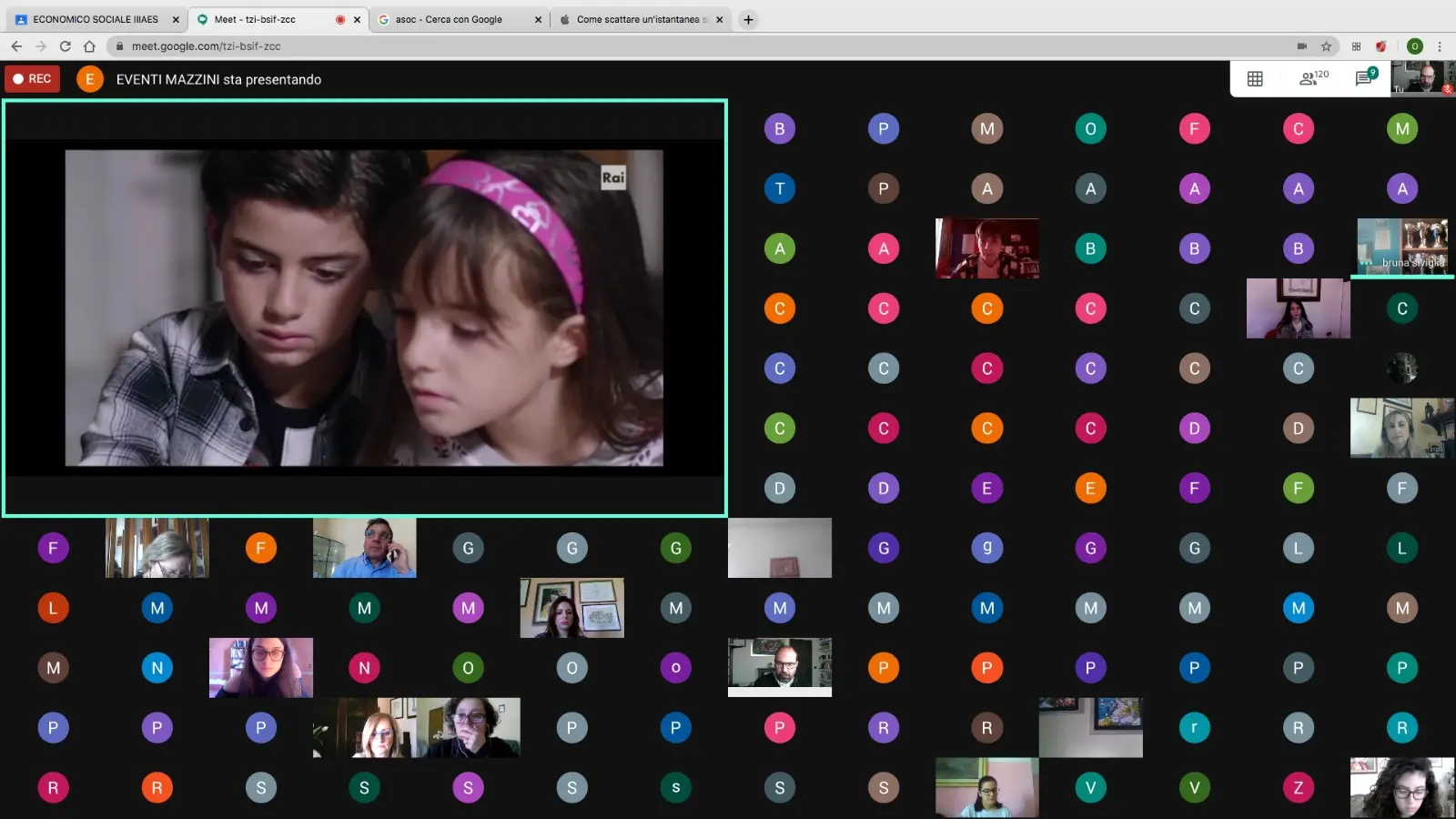Open a new browser tab
The height and width of the screenshot is (819, 1456).
click(x=748, y=19)
